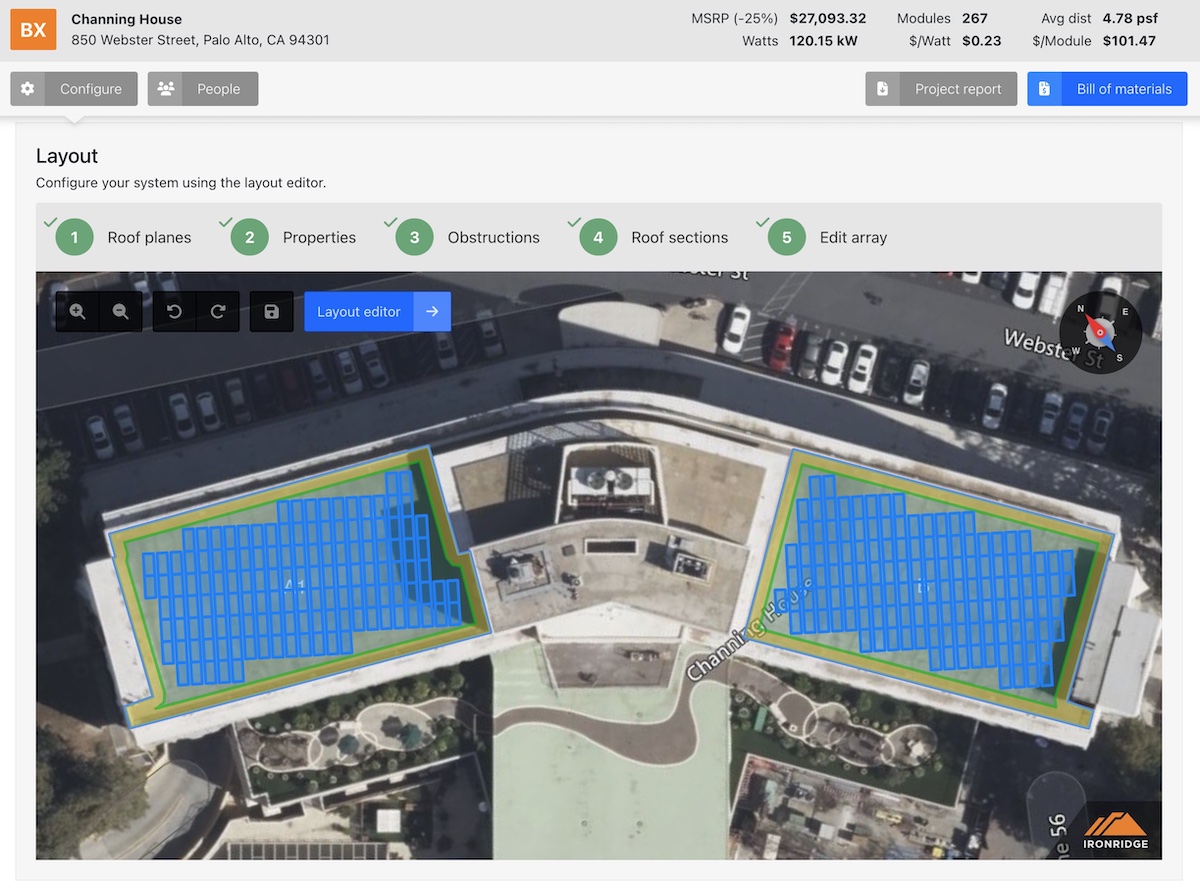The width and height of the screenshot is (1200, 889).
Task: Switch to the People tab
Action: 203,89
